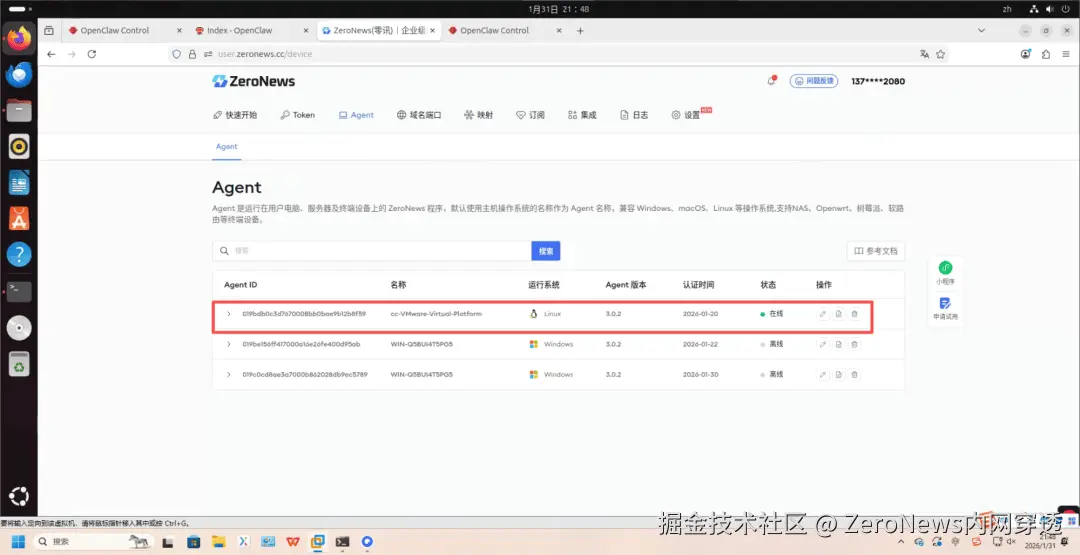Open the Windows Start button
This screenshot has width=1080, height=555.
click(18, 542)
